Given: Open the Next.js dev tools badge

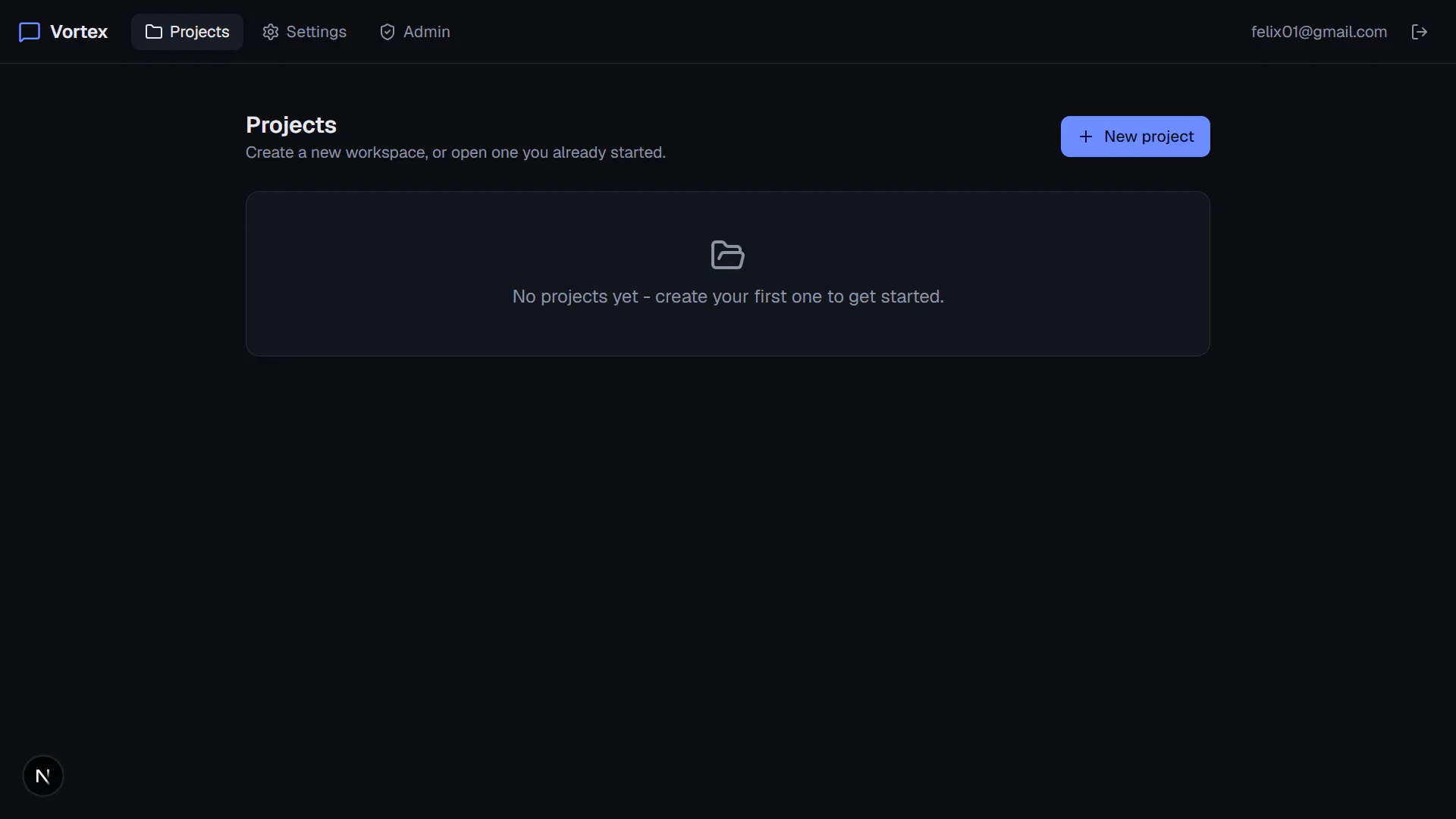Looking at the screenshot, I should click(x=43, y=776).
